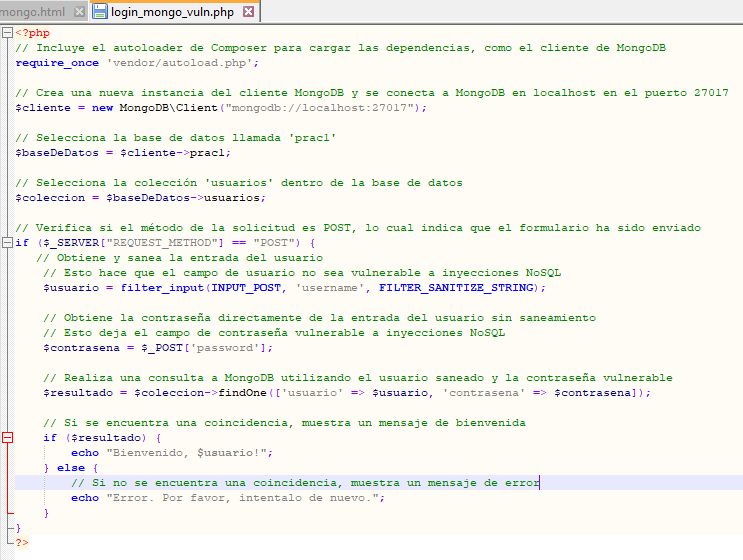The width and height of the screenshot is (743, 560).
Task: Collapse the REQUEST_METHOD if block fold marker
Action: [7, 243]
